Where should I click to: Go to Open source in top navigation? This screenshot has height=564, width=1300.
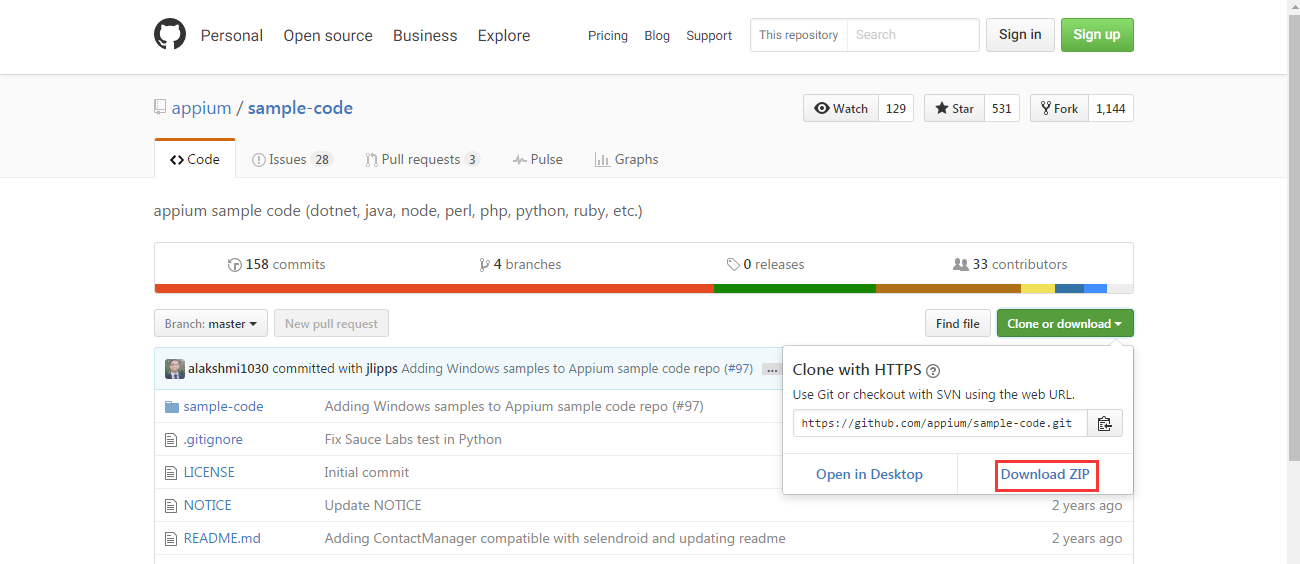coord(328,36)
